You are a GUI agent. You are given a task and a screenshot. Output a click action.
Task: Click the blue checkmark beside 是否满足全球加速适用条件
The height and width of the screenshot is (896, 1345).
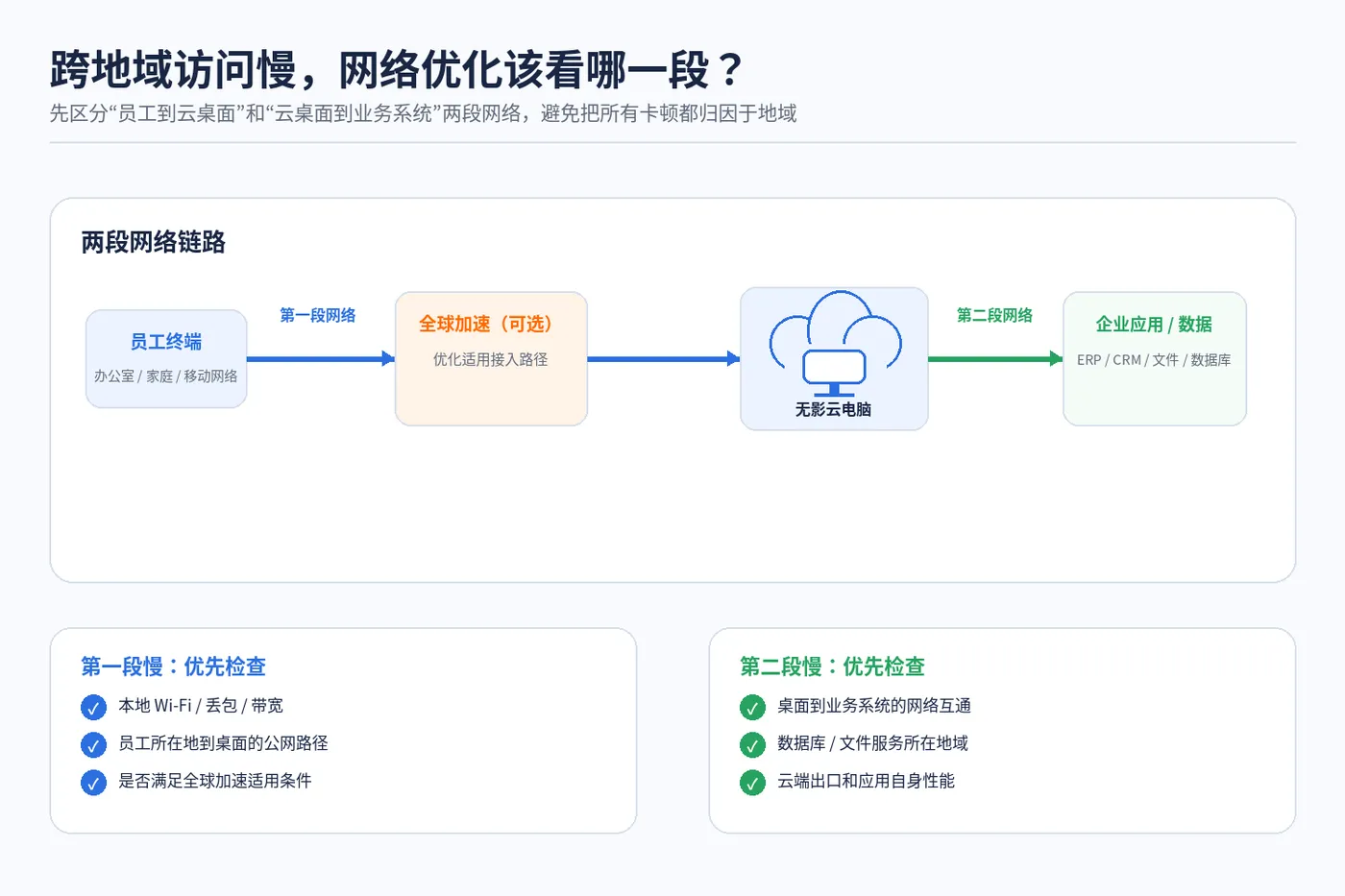[93, 783]
